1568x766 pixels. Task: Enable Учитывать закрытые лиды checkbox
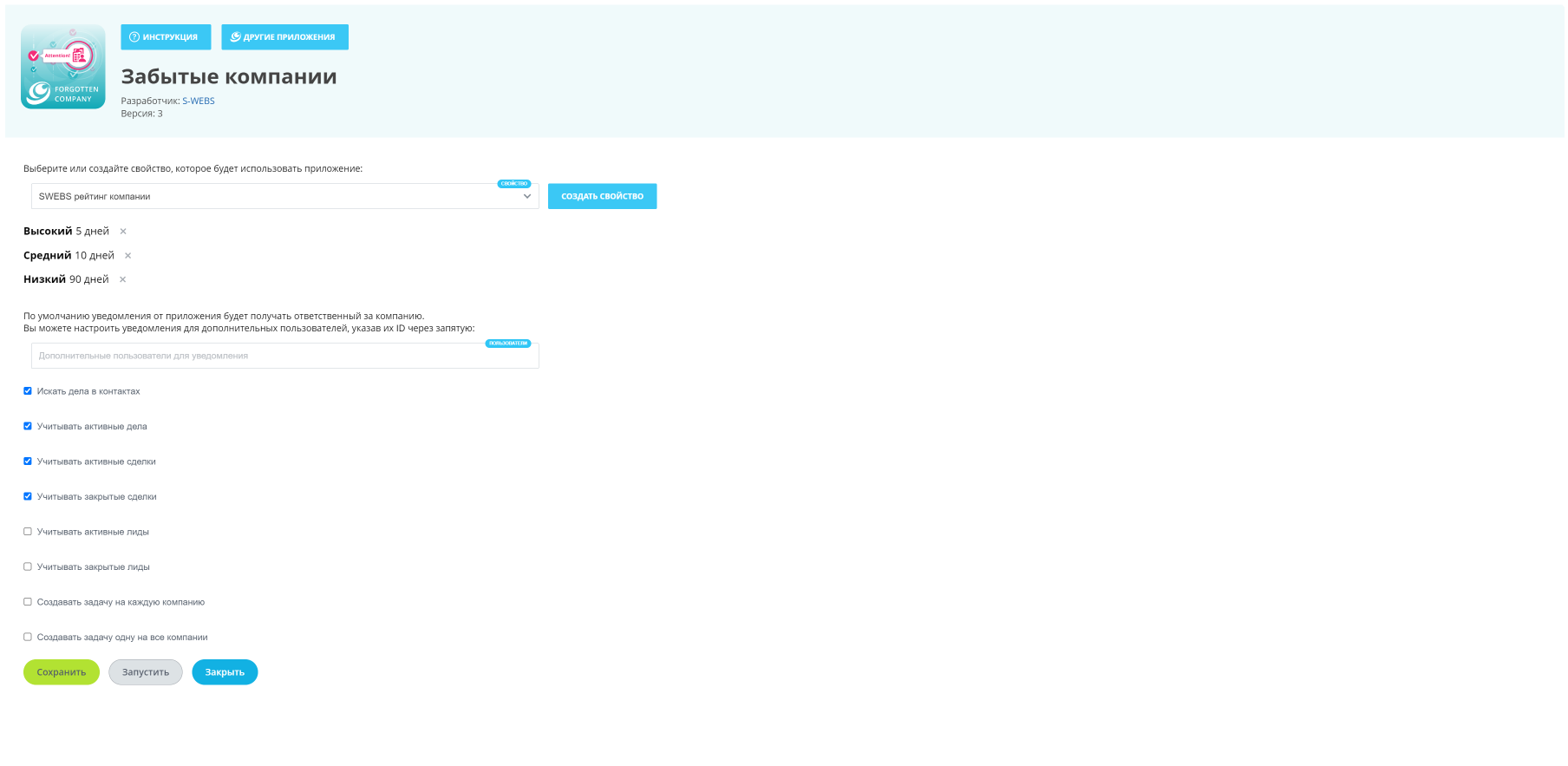tap(28, 566)
